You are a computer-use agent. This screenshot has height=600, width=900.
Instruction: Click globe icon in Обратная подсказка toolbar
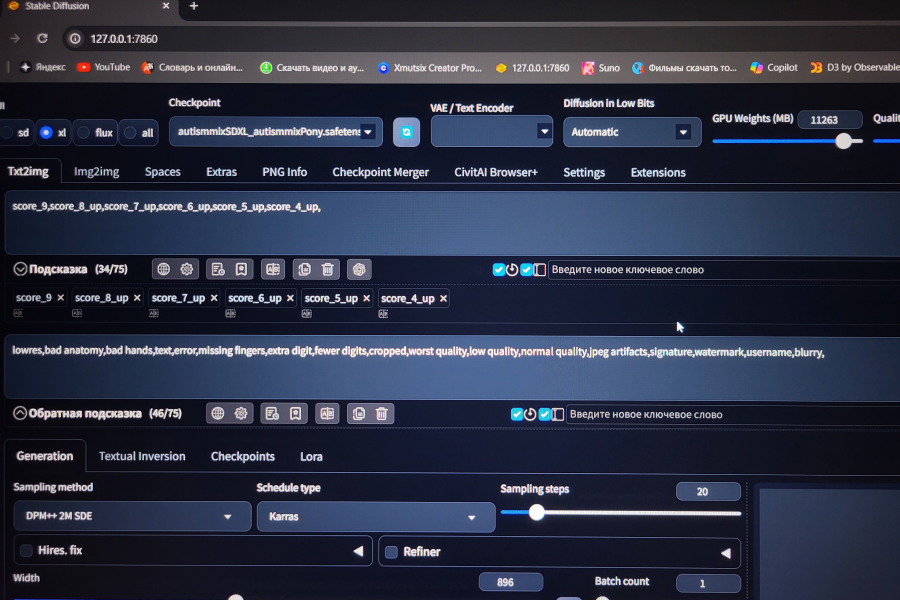click(218, 413)
